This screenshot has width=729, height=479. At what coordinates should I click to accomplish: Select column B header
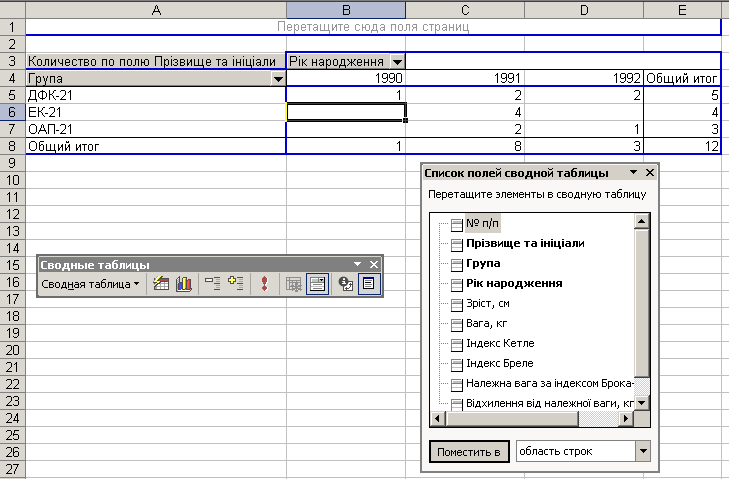(345, 10)
